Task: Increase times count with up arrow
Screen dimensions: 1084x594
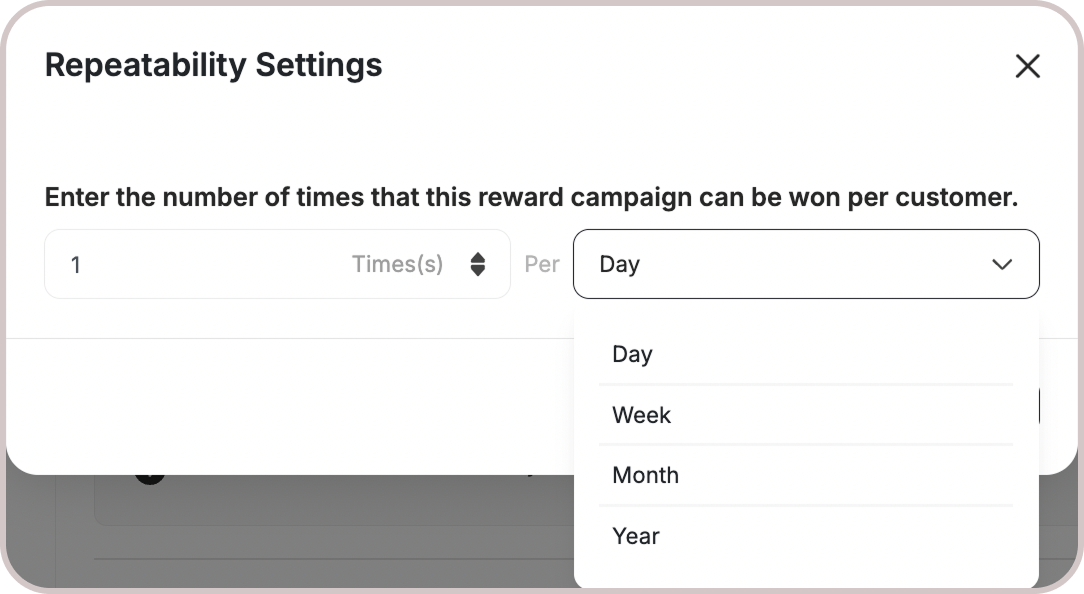Action: (x=478, y=257)
